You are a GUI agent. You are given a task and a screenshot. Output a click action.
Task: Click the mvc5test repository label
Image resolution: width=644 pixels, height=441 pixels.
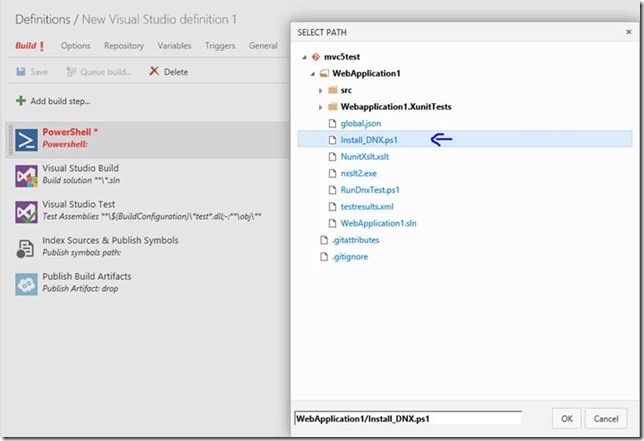coord(342,57)
